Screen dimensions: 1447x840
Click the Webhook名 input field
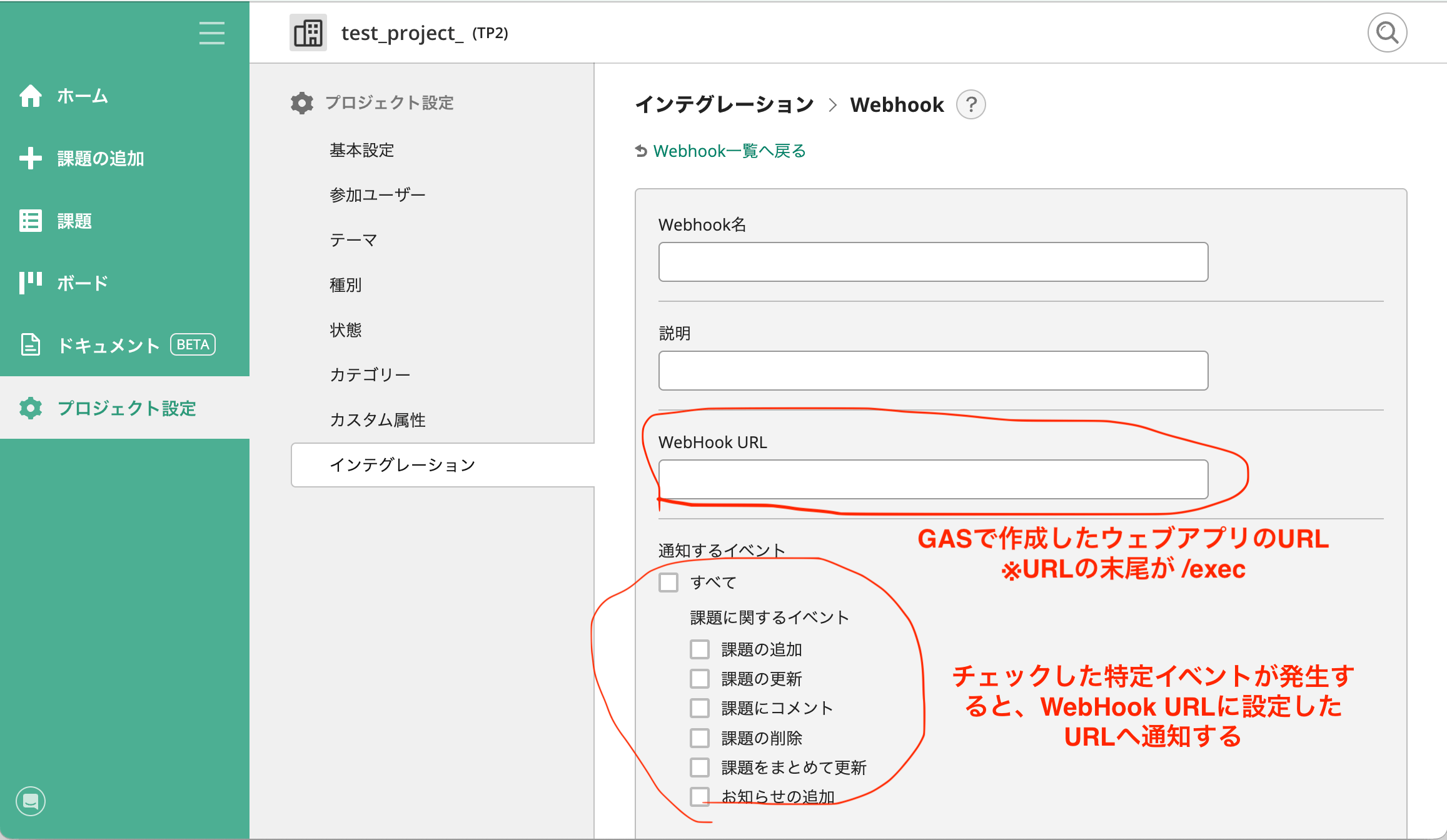(x=932, y=262)
